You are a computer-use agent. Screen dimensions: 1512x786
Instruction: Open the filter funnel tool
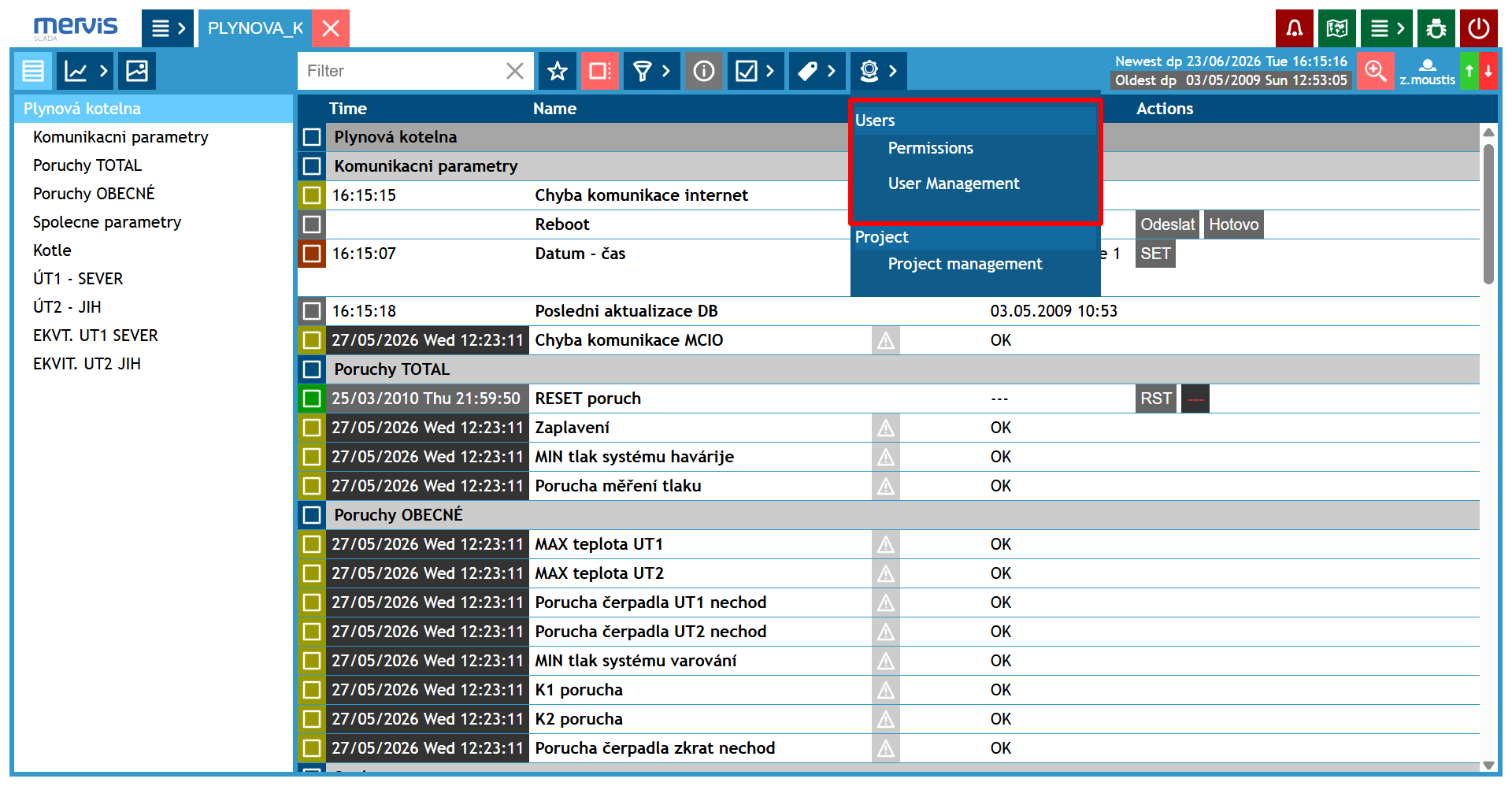[x=643, y=71]
